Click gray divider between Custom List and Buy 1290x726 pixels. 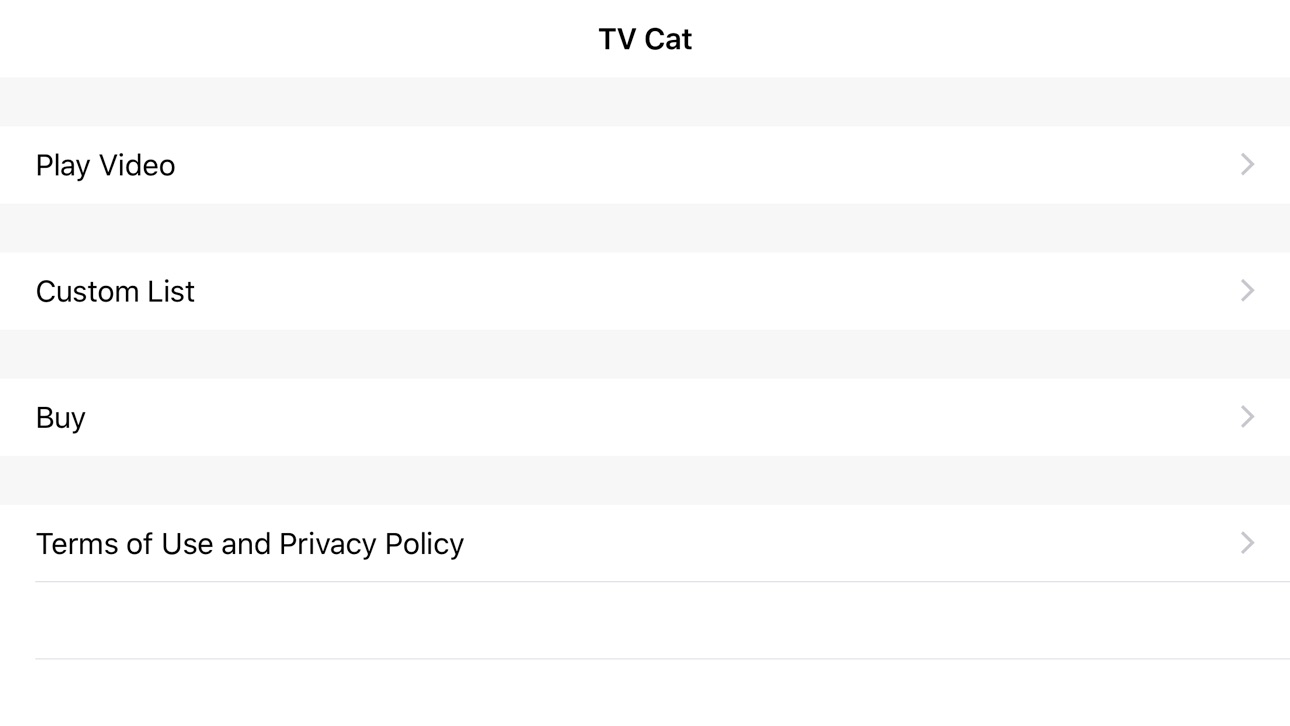(x=645, y=354)
